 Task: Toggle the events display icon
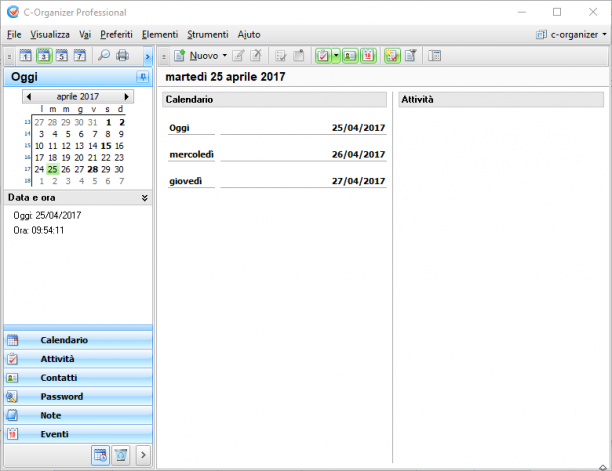(x=368, y=56)
